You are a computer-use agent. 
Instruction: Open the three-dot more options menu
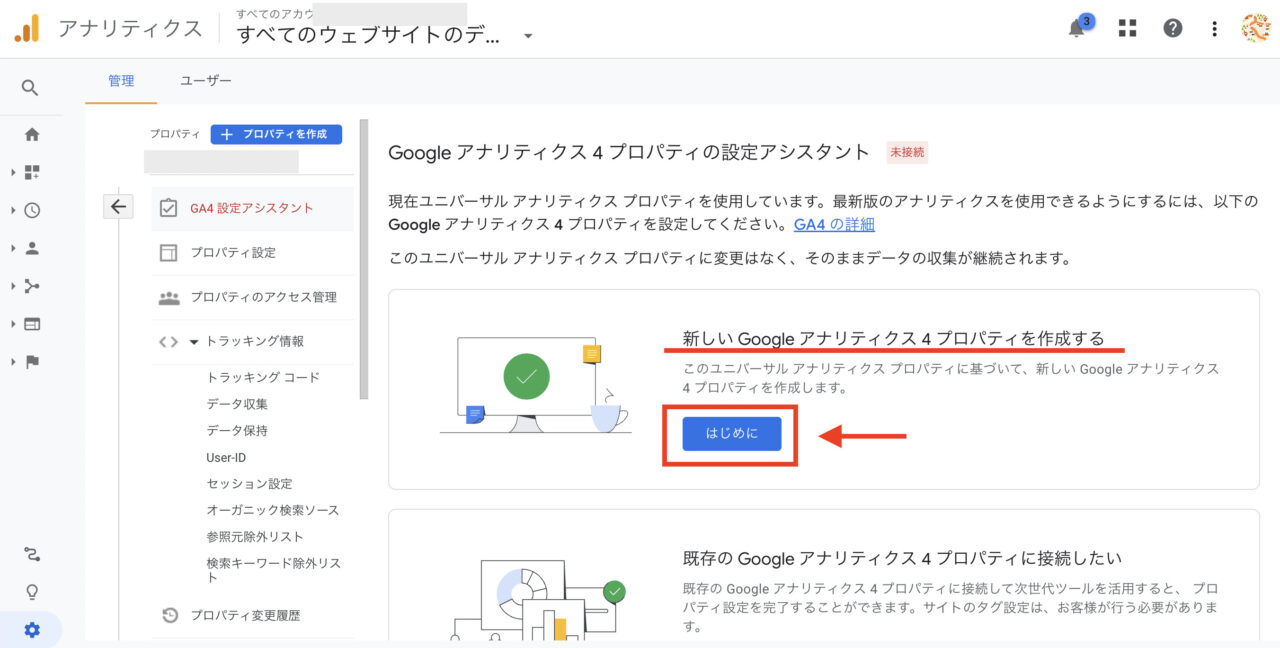(1214, 28)
